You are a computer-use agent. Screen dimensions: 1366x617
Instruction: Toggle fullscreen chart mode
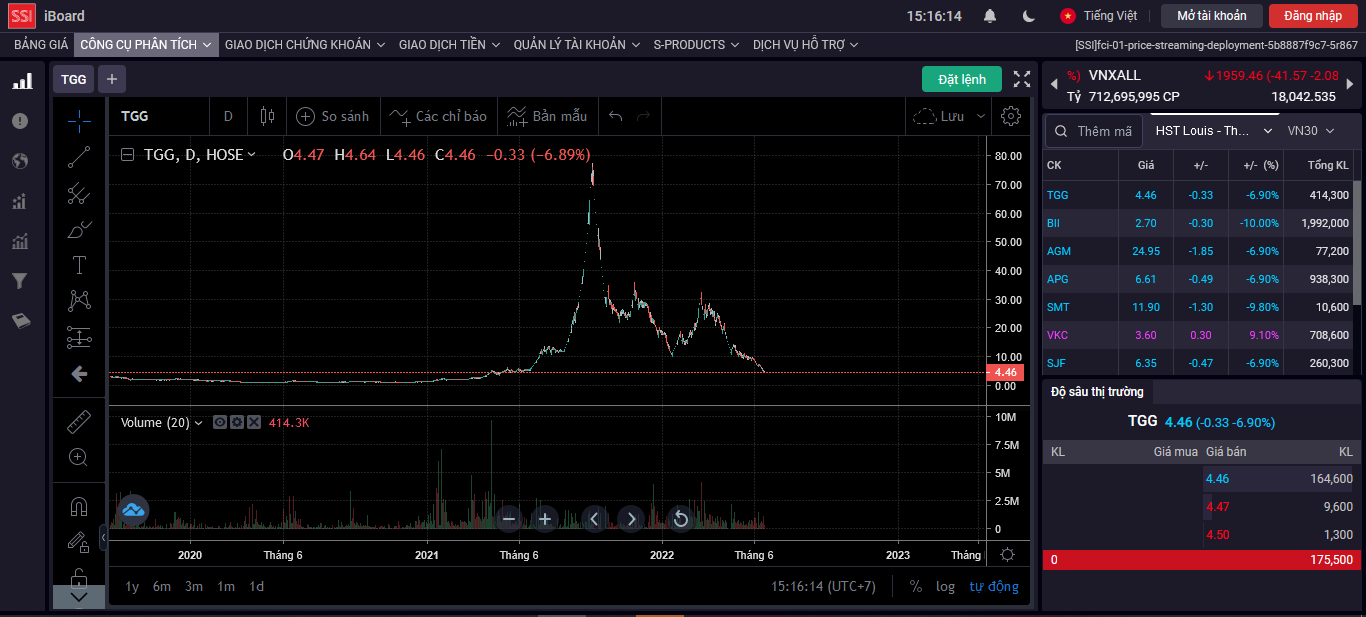coord(1022,79)
